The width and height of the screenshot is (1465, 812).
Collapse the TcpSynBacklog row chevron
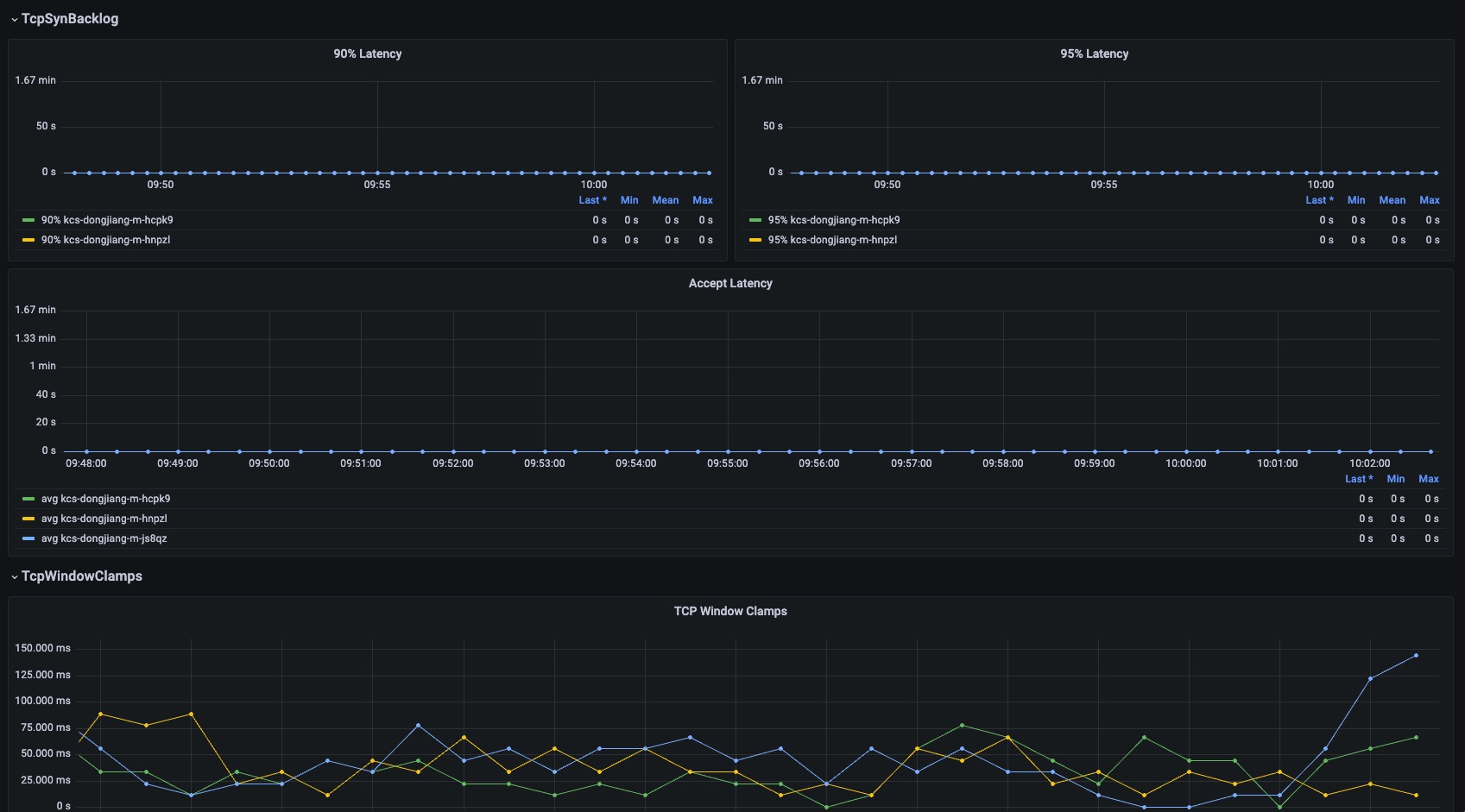(14, 19)
